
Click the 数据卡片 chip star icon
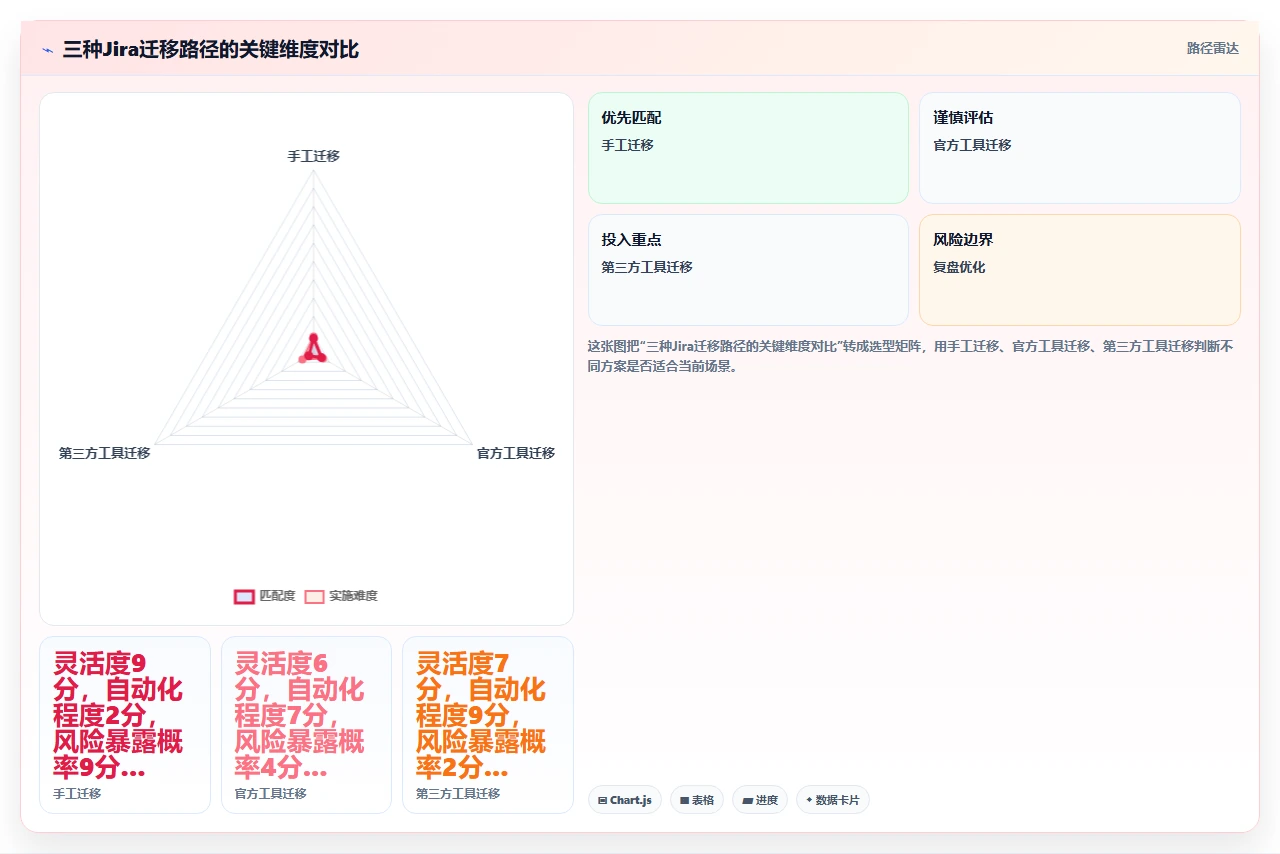(x=809, y=800)
